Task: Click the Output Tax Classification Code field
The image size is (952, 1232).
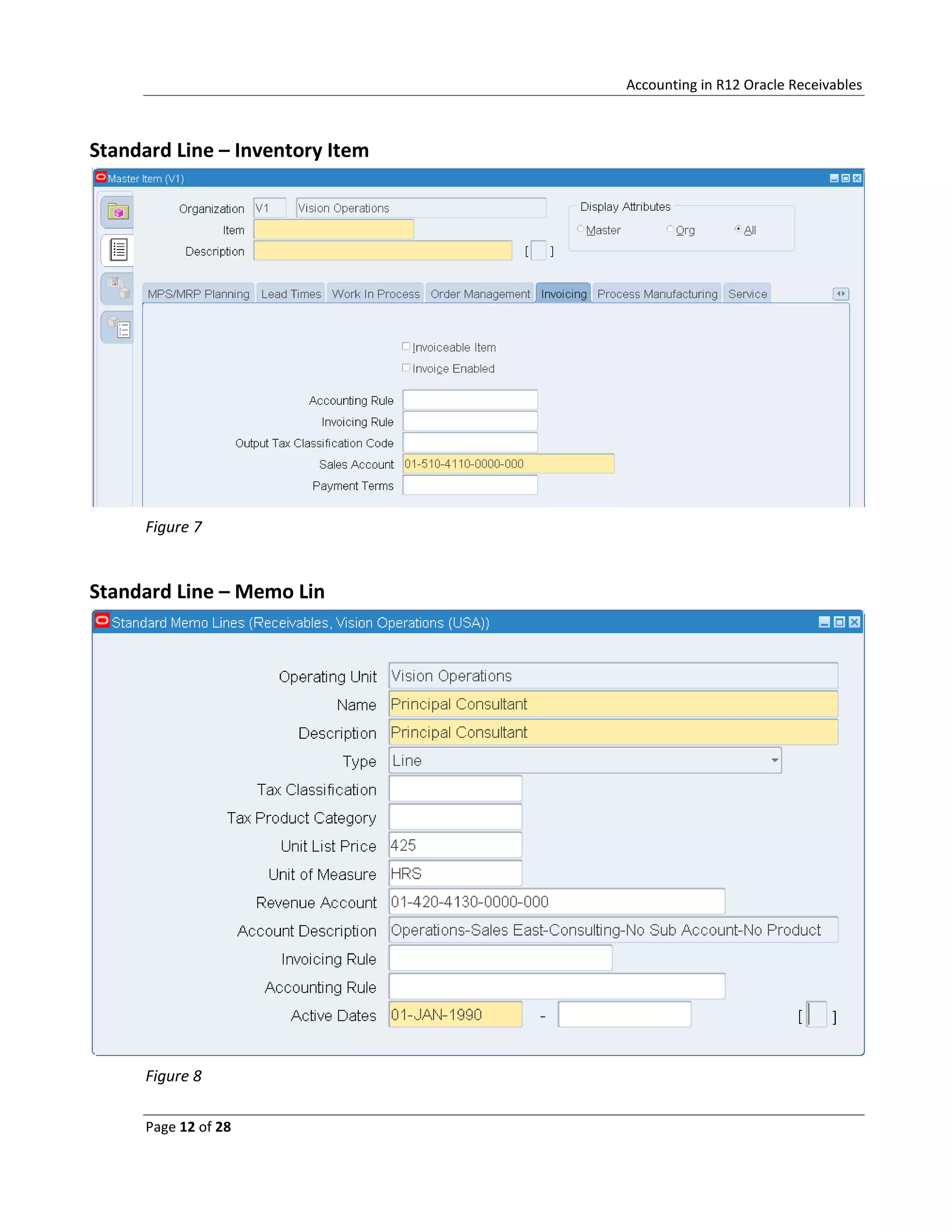Action: tap(470, 442)
